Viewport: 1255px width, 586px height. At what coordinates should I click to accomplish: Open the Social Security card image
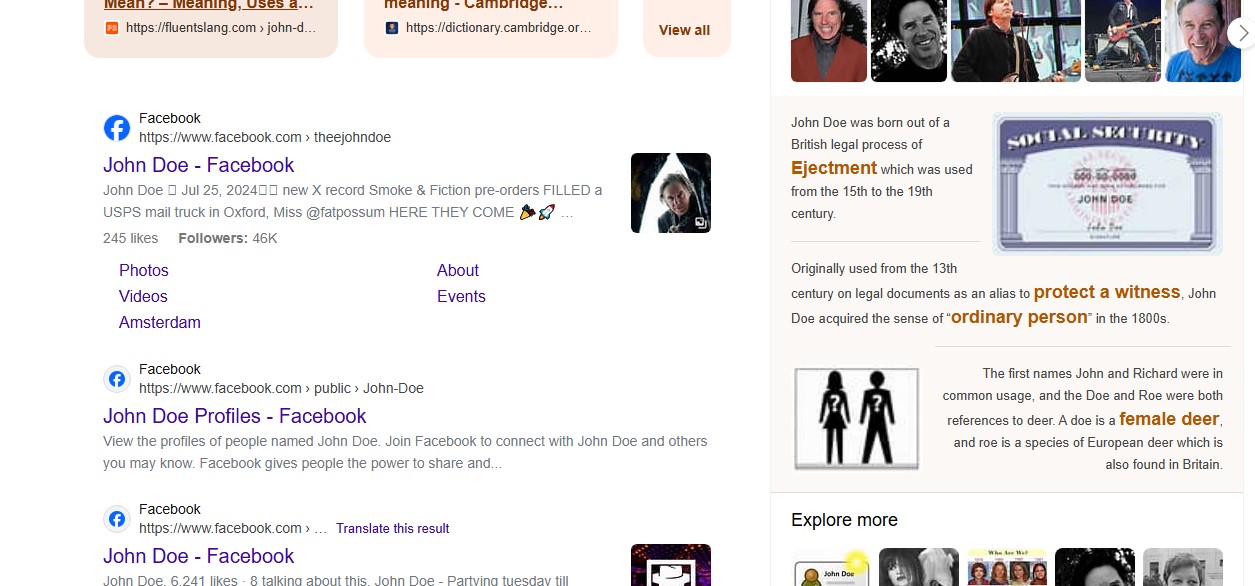click(1108, 184)
